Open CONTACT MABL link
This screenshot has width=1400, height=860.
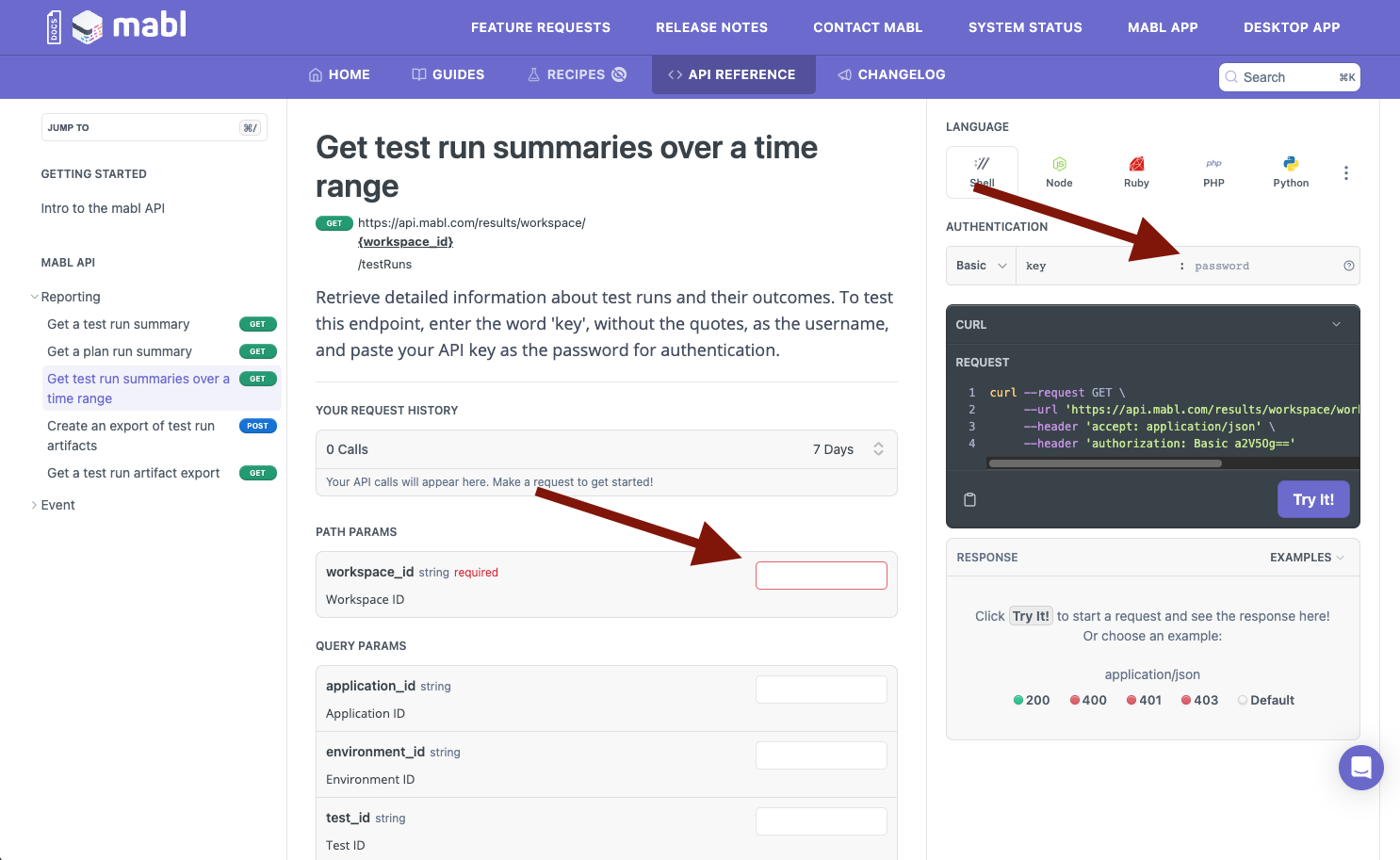[x=868, y=27]
